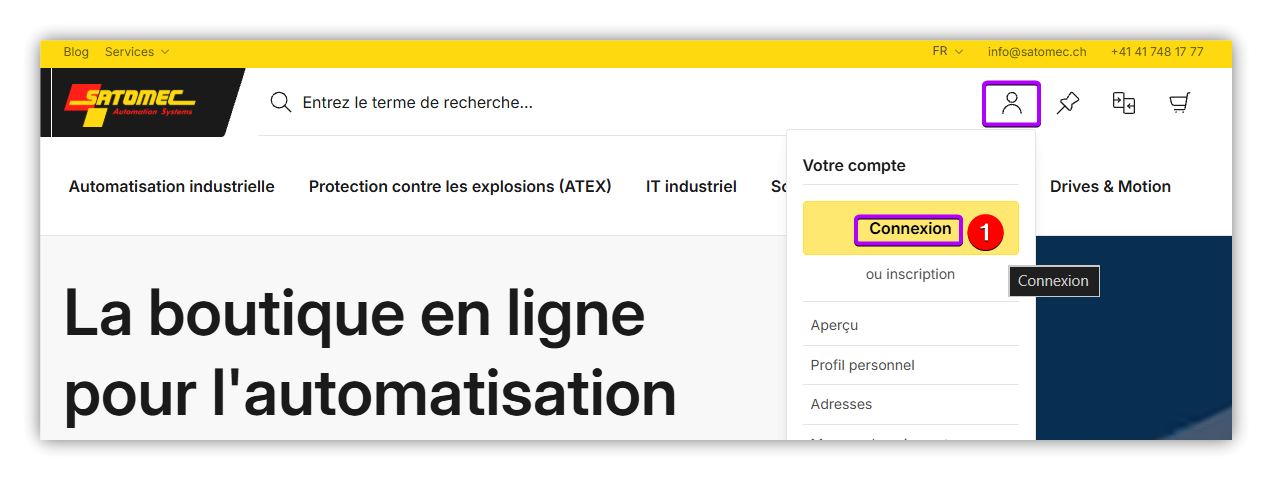Select Protection contre les explosions (ATEX)
1272x480 pixels.
click(460, 187)
